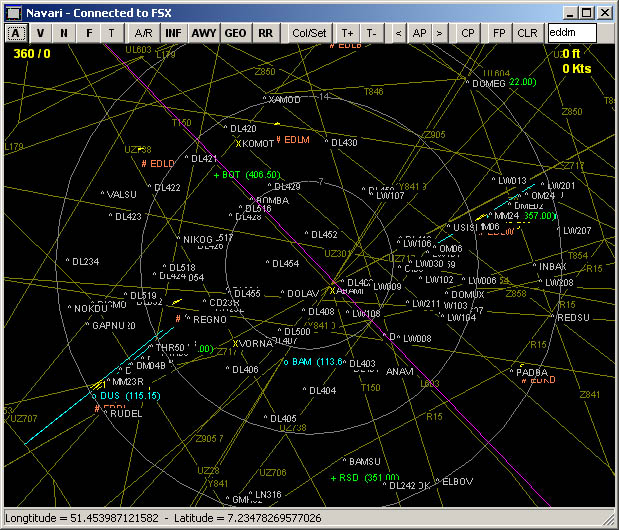
Task: Toggle the V VOR display button
Action: (40, 33)
